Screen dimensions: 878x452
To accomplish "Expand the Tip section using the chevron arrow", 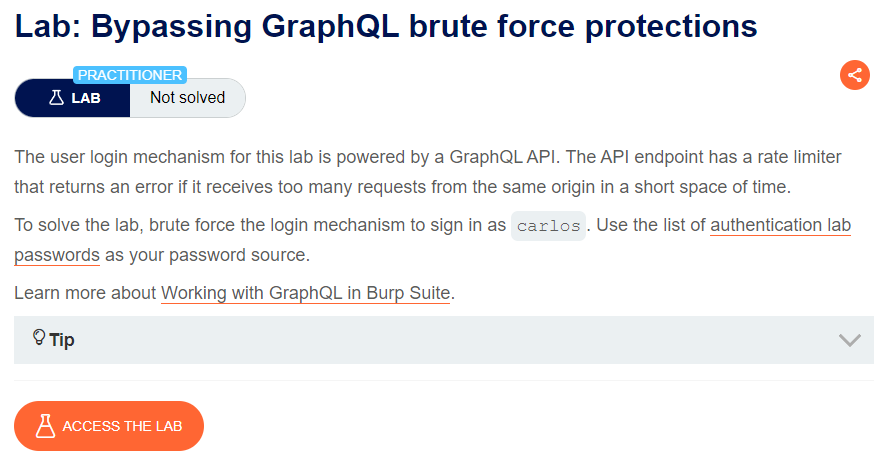I will 849,340.
